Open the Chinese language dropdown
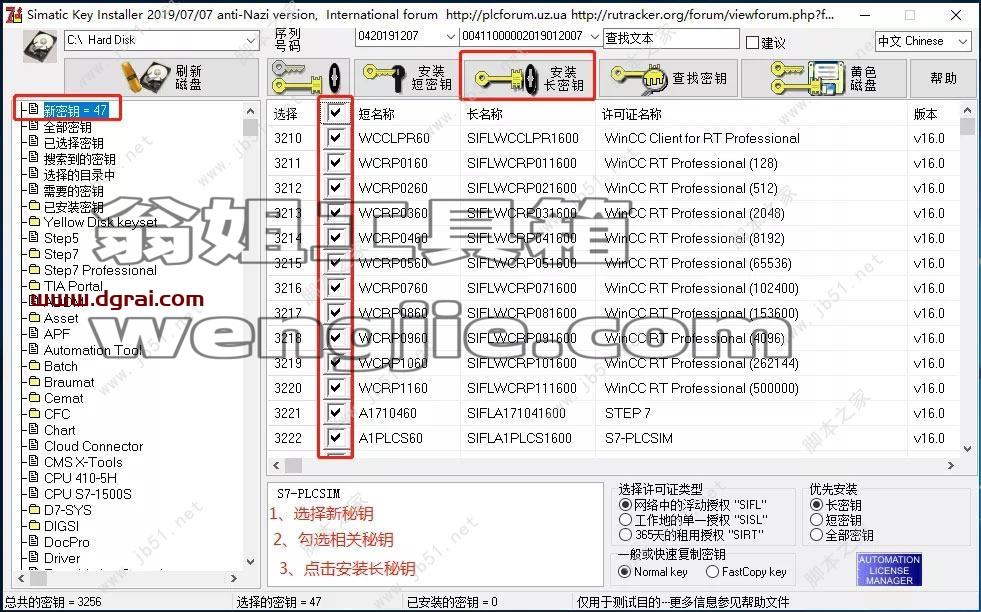 click(x=923, y=41)
